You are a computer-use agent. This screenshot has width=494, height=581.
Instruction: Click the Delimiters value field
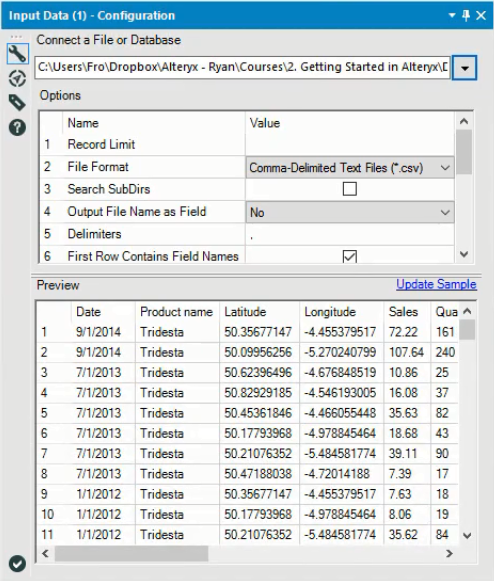tap(349, 234)
